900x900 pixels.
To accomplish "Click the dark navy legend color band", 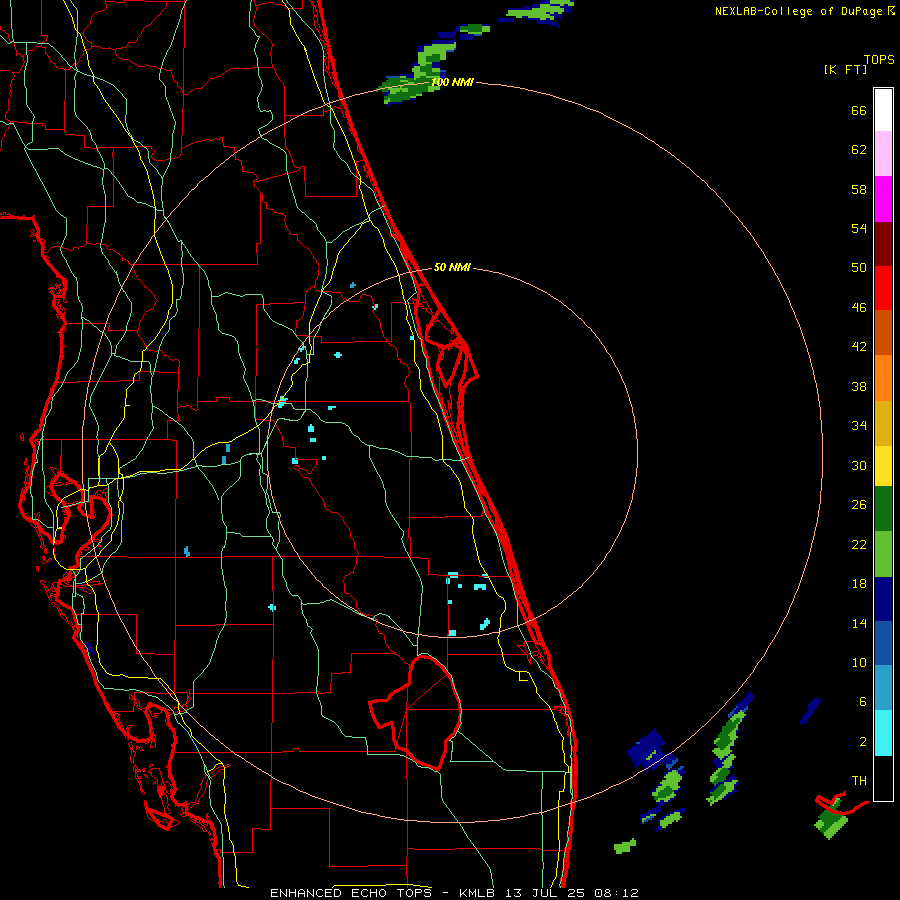I will click(x=883, y=599).
